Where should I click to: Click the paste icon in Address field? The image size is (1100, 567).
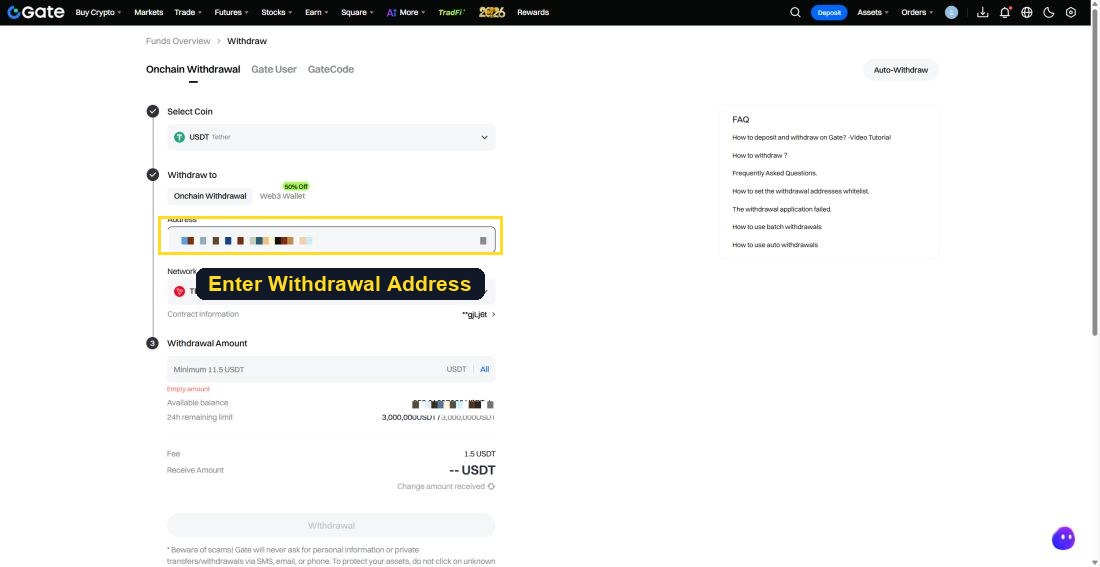coord(483,241)
